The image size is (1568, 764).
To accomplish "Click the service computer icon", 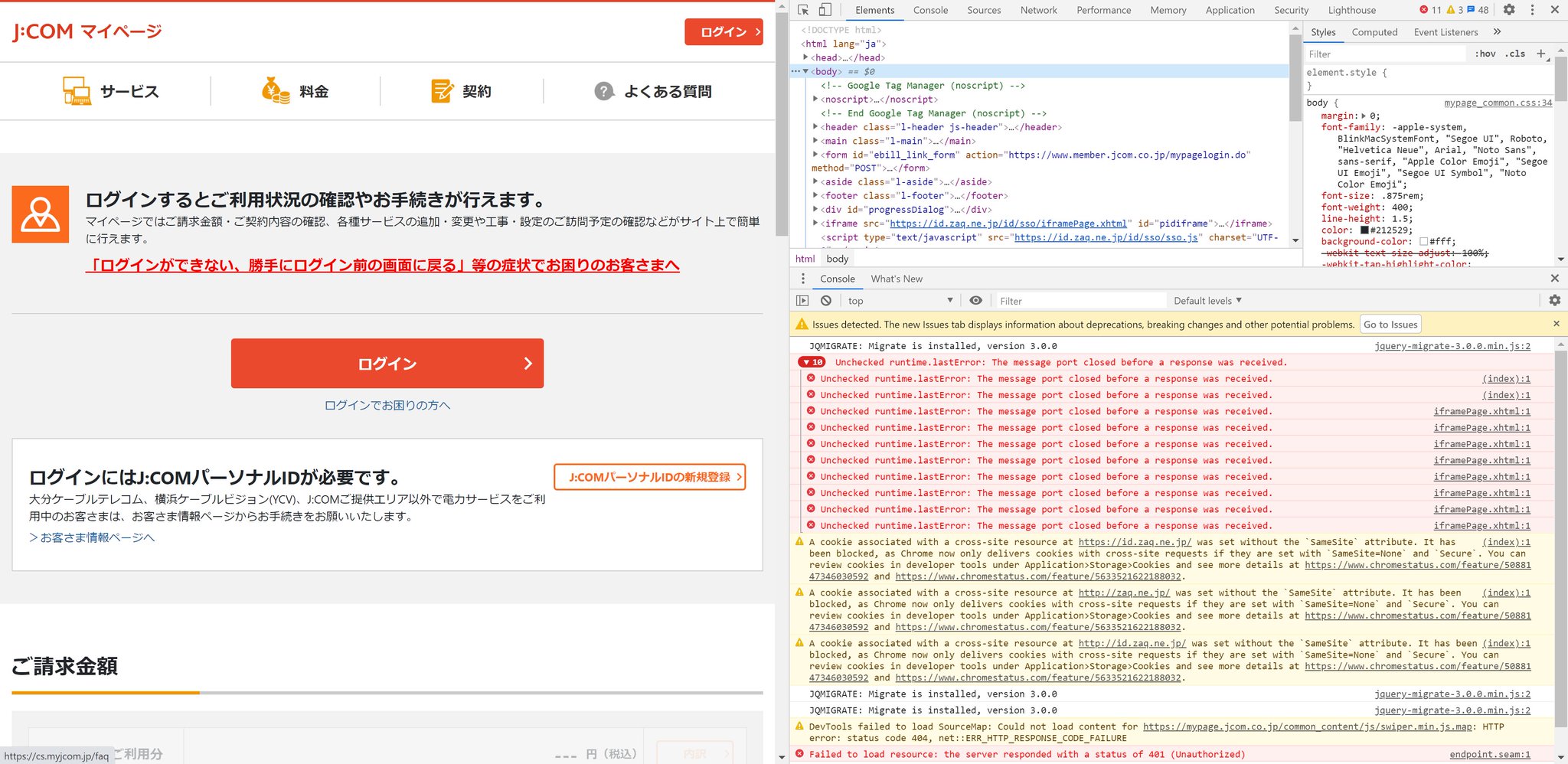I will tap(77, 91).
